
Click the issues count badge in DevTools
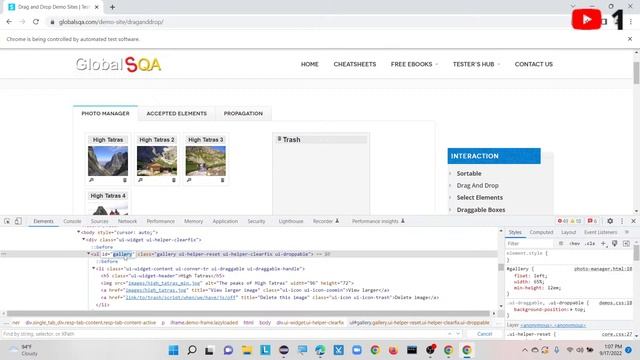coord(592,221)
